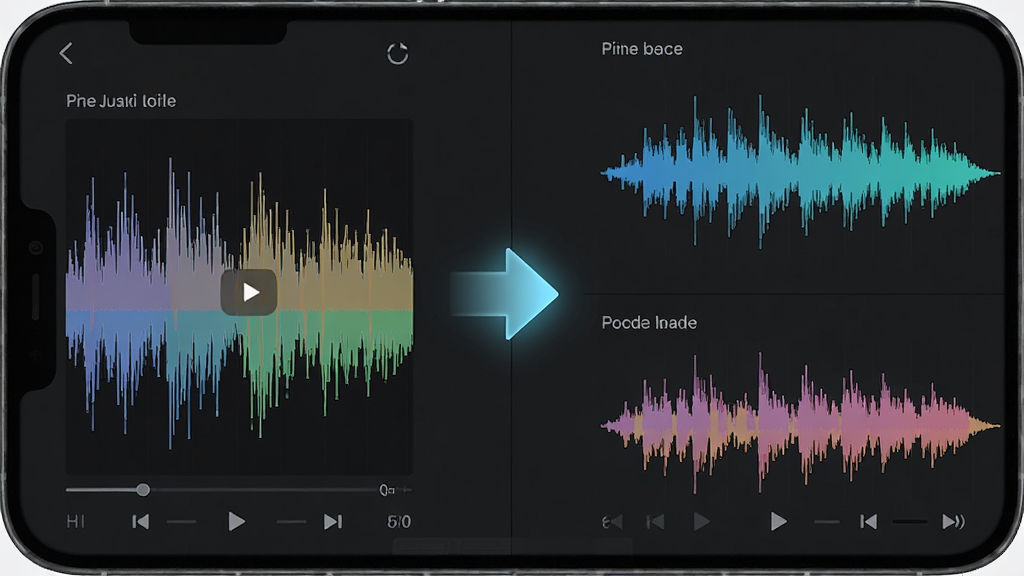
Task: Click the dimmed play button in right panel
Action: (701, 521)
